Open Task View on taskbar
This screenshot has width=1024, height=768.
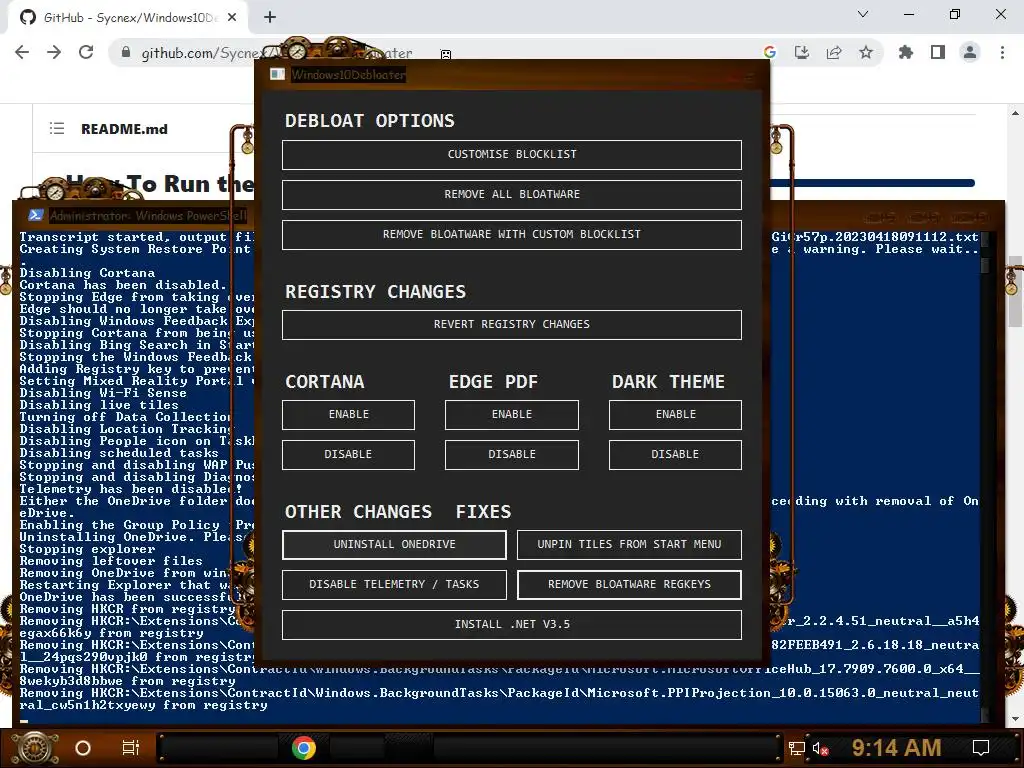coord(131,748)
